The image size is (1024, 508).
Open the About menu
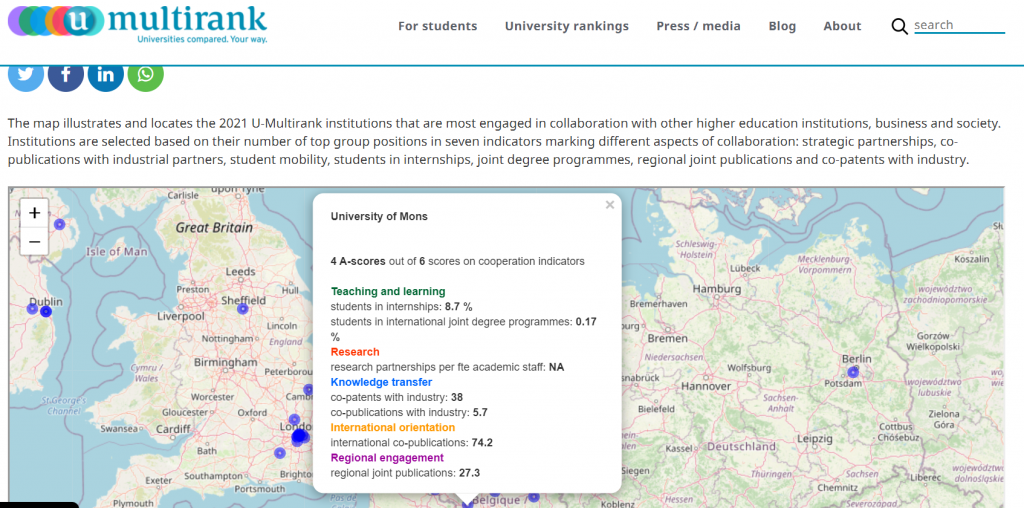click(842, 26)
